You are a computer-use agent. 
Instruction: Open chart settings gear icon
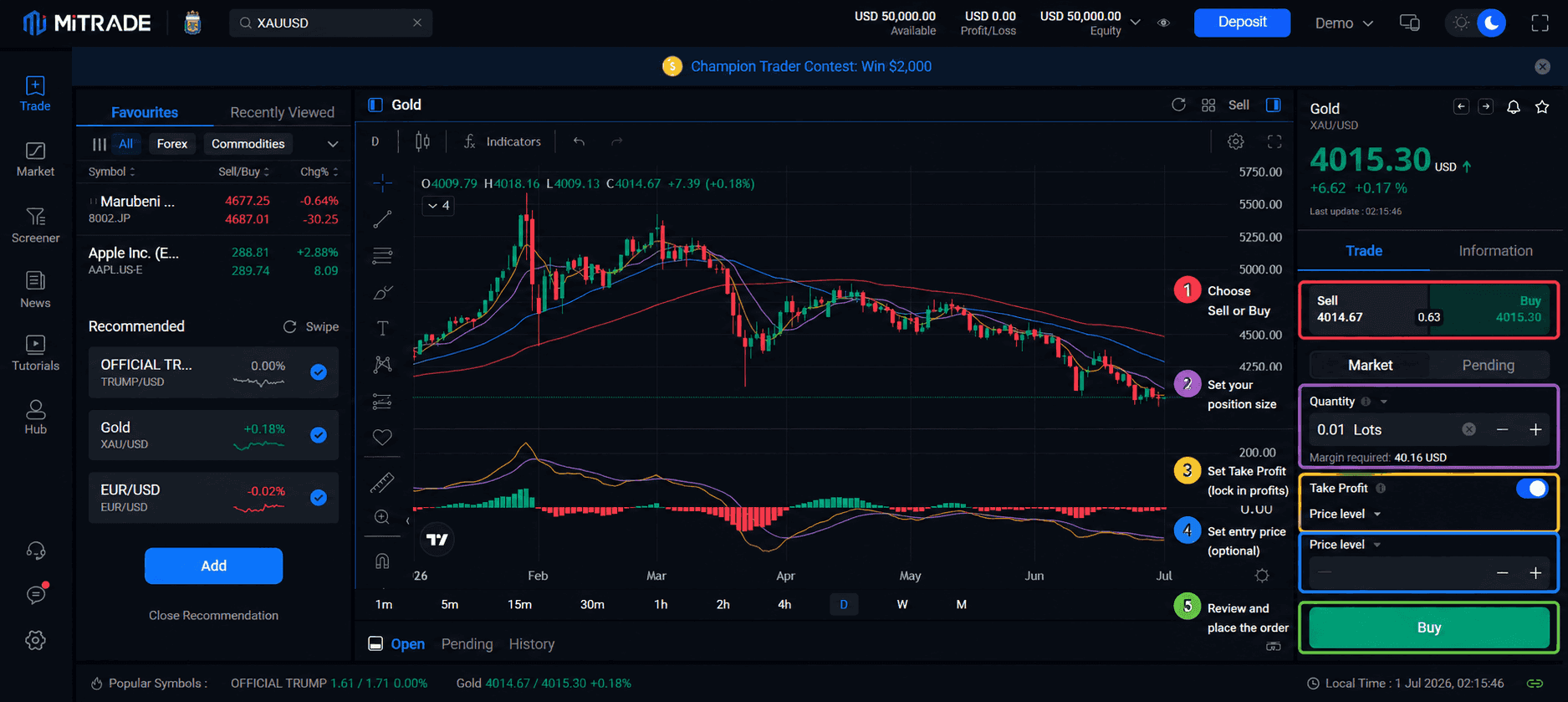tap(1235, 141)
